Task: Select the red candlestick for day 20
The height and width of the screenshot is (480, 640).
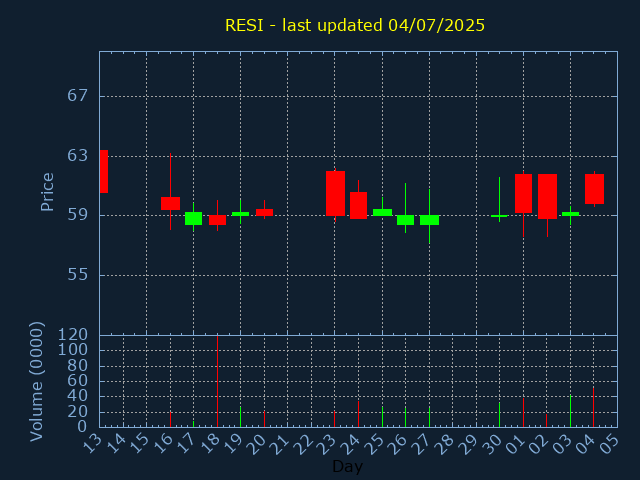Action: (x=264, y=212)
